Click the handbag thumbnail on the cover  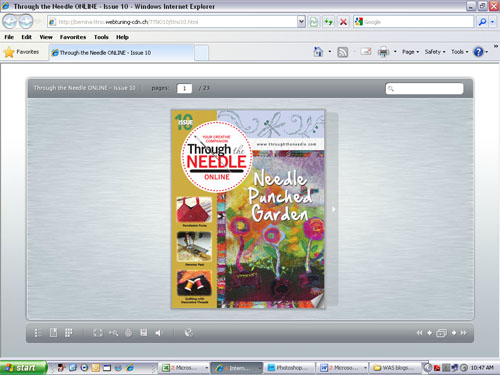(x=194, y=209)
